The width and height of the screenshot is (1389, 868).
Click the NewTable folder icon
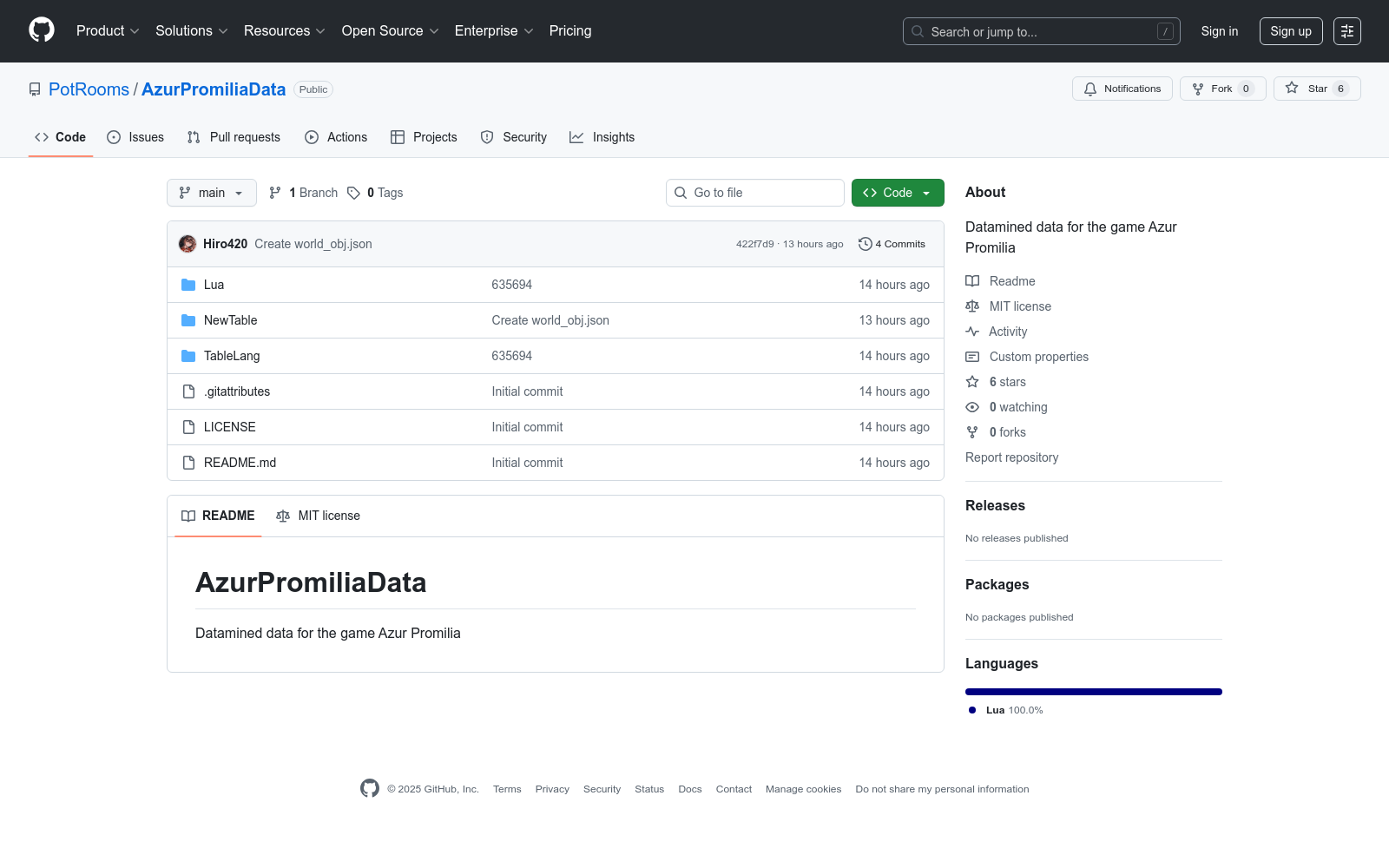[188, 320]
